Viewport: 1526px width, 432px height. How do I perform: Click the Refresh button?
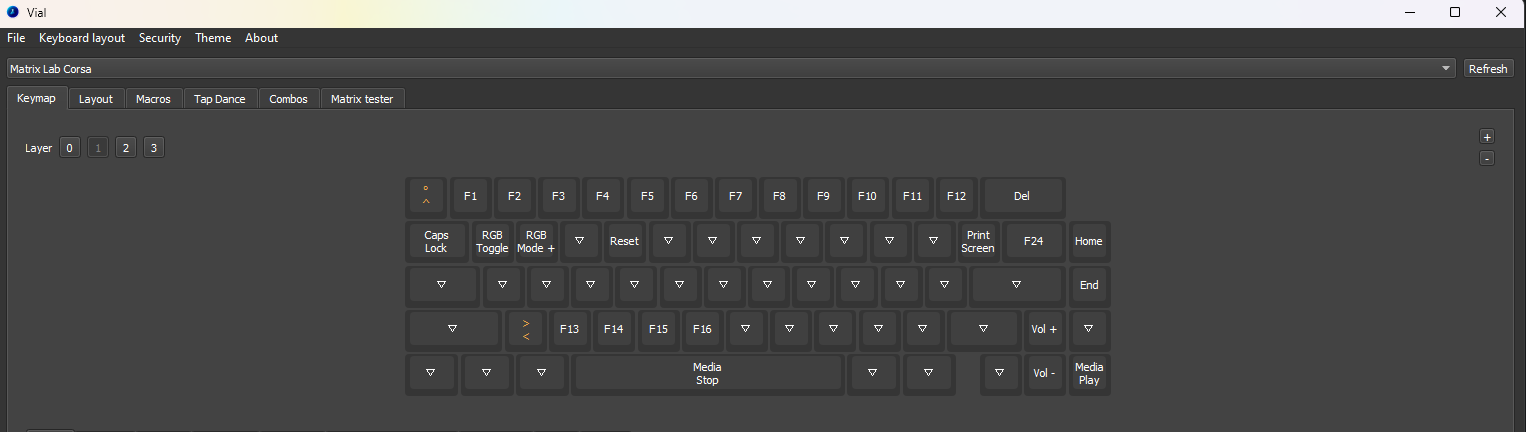(1487, 69)
